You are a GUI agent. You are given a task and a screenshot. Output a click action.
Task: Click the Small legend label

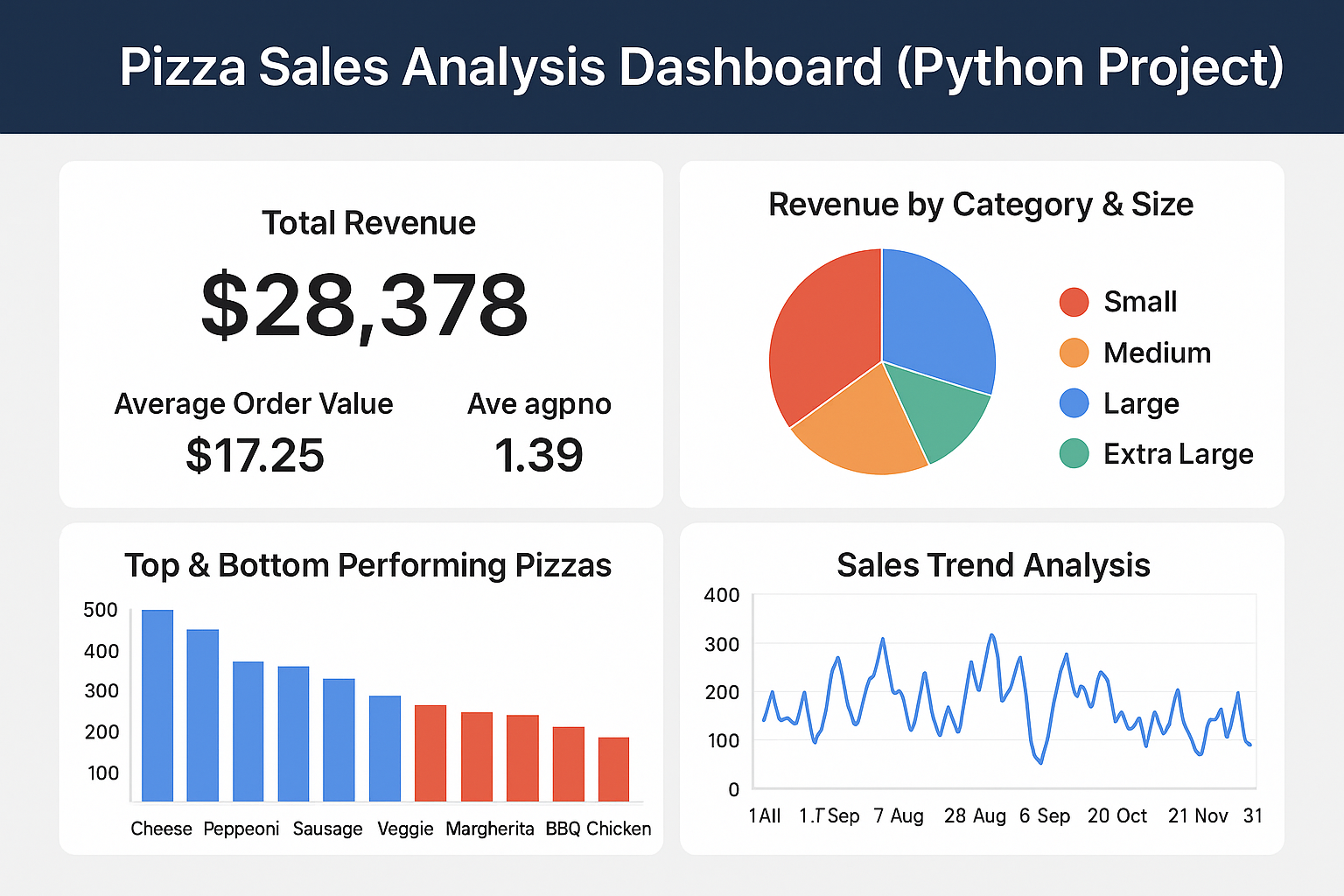[x=1140, y=302]
